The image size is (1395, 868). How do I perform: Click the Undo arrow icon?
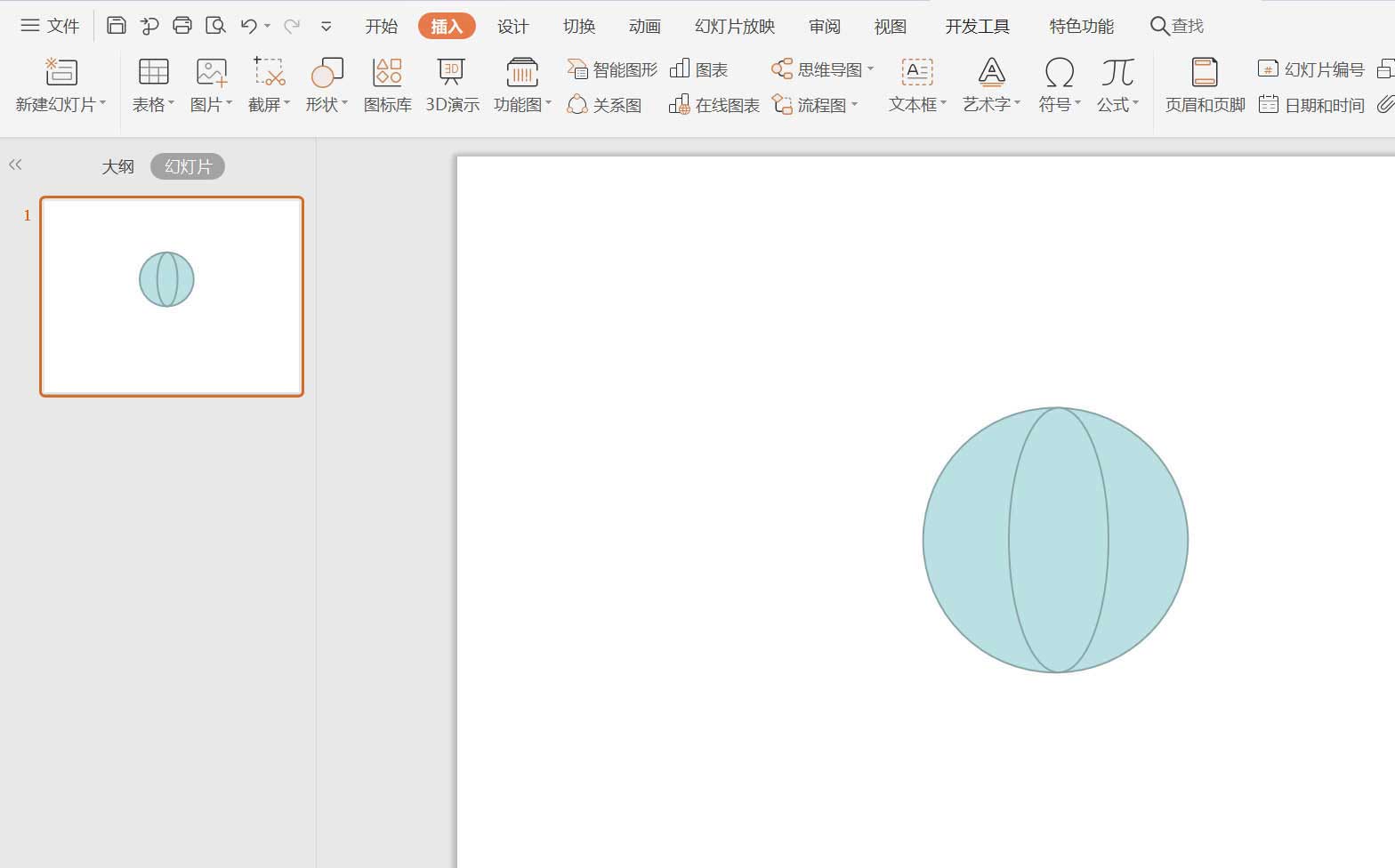click(249, 26)
